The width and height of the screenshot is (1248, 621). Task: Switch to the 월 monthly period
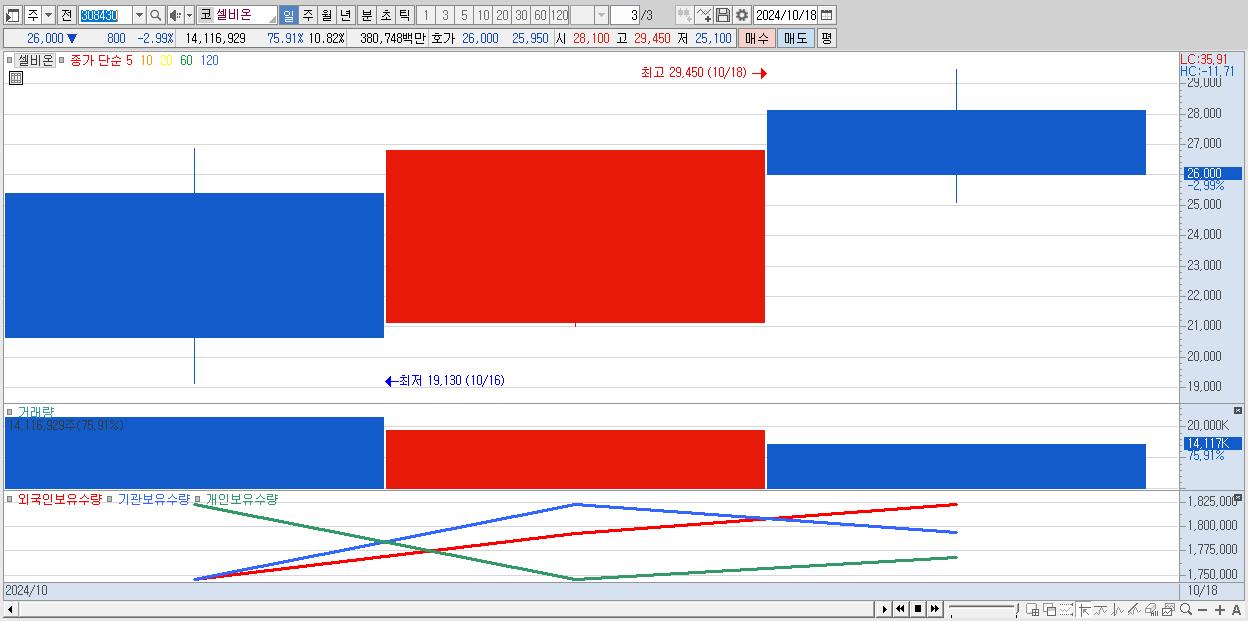pos(326,15)
